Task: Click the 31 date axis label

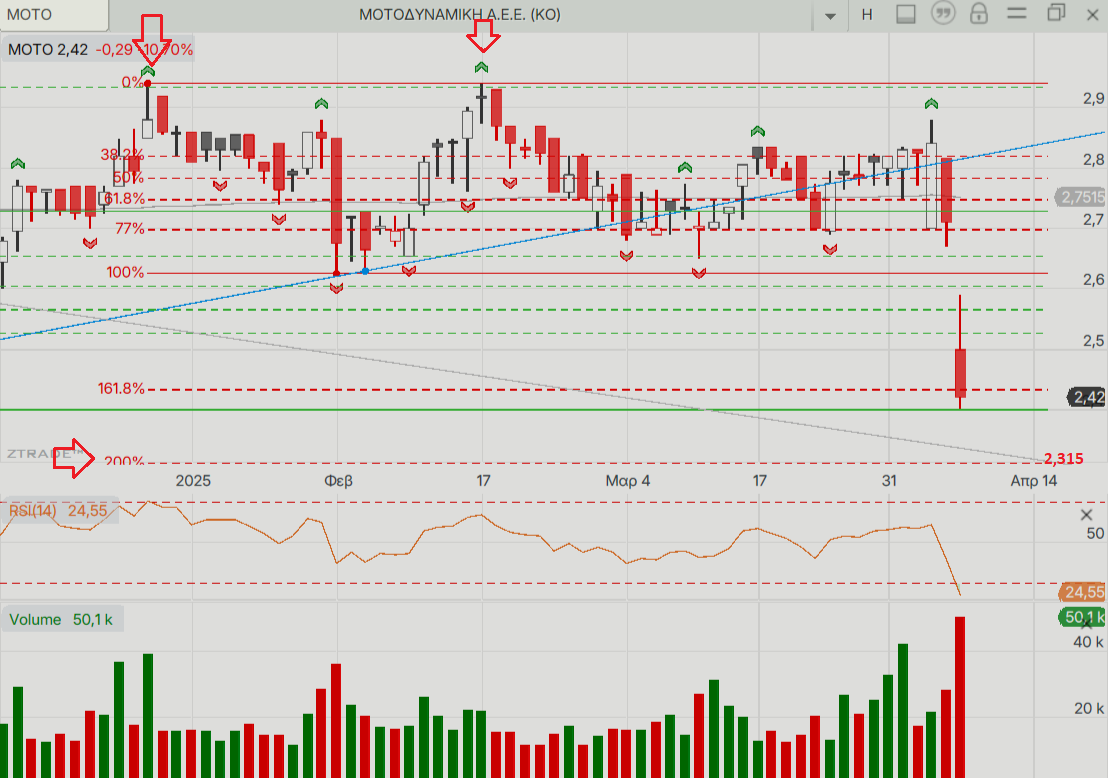Action: pyautogui.click(x=889, y=481)
